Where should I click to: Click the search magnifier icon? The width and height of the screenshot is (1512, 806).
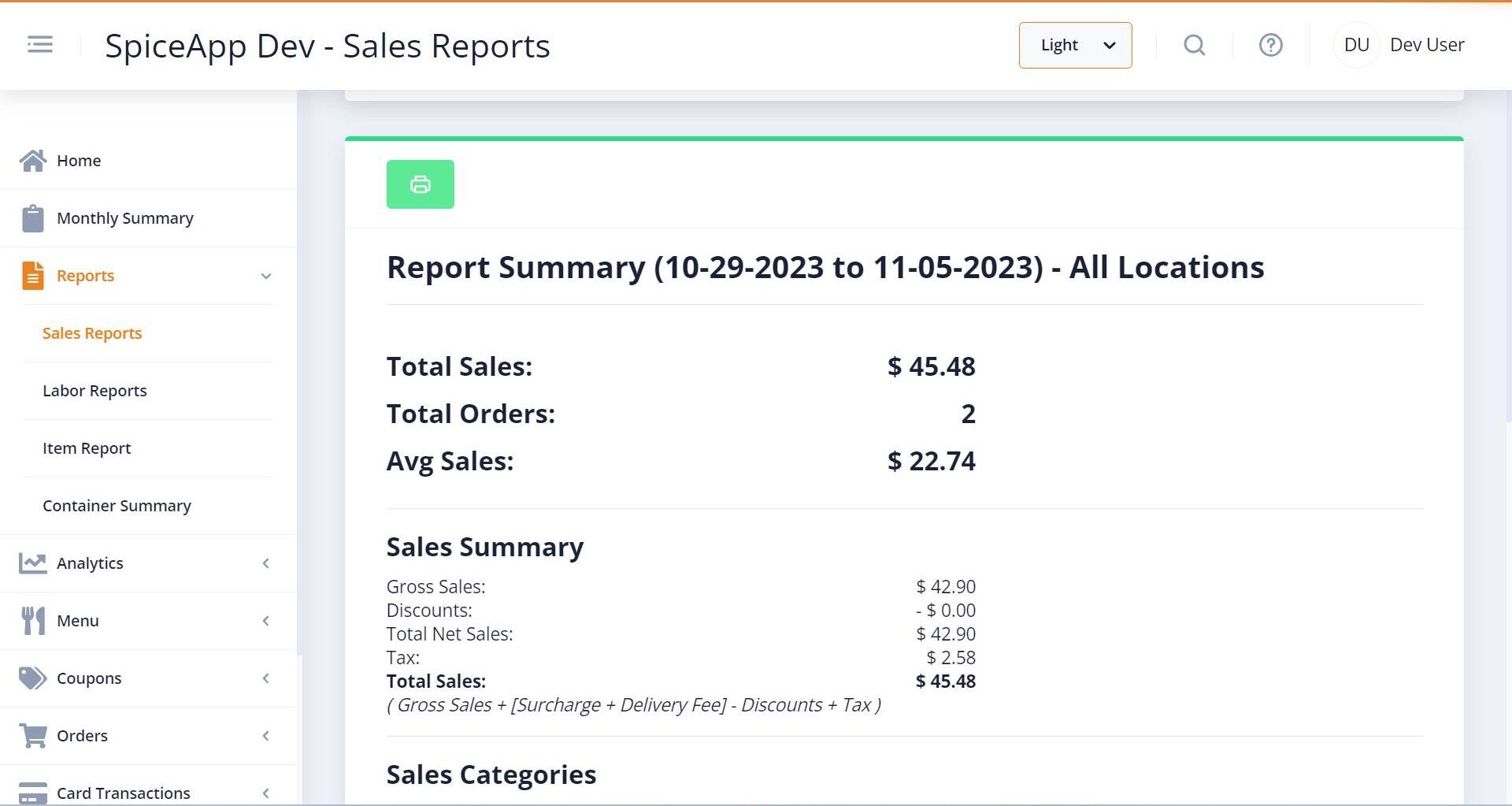click(1194, 45)
